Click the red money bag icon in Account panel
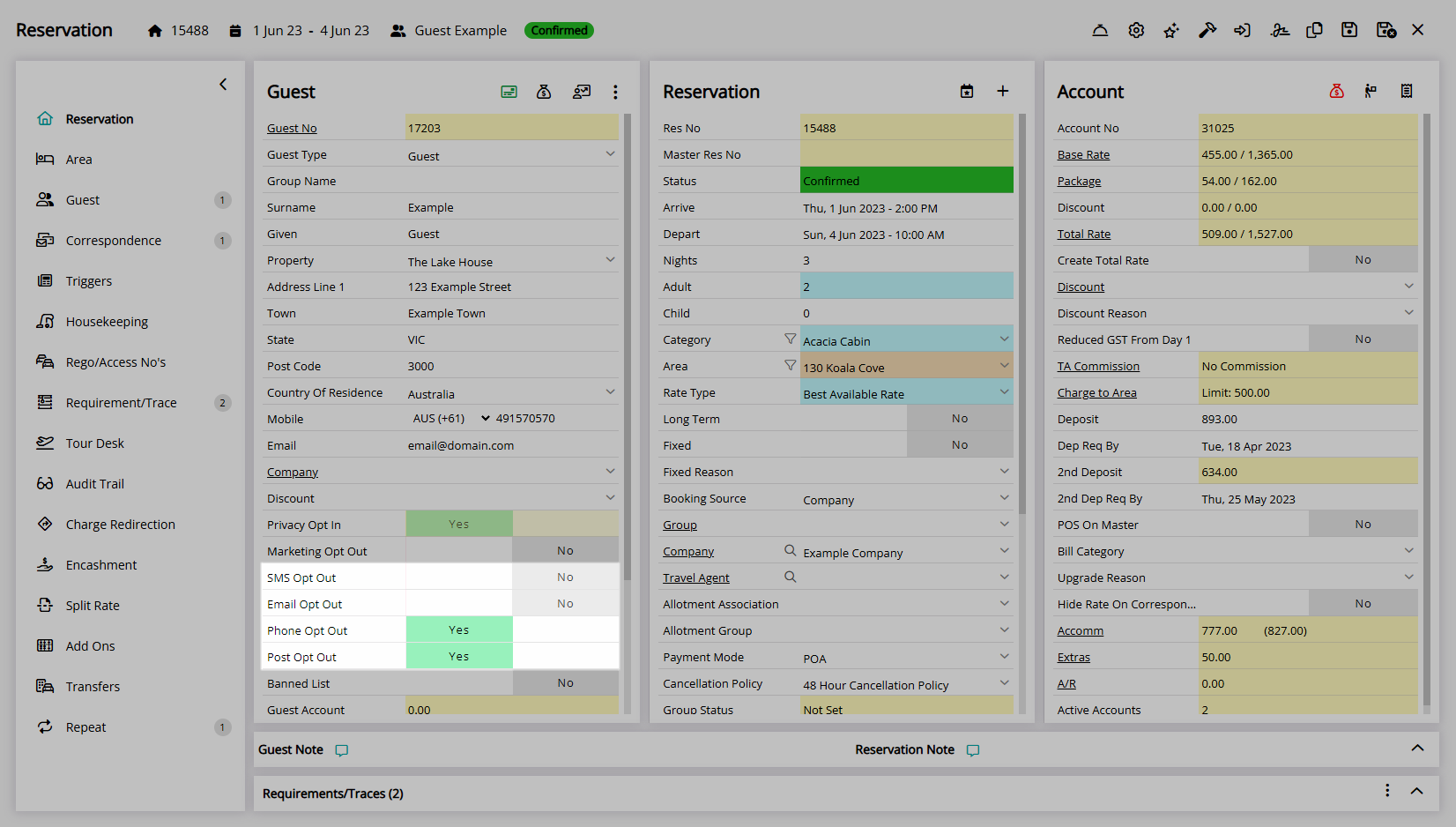 1337,91
